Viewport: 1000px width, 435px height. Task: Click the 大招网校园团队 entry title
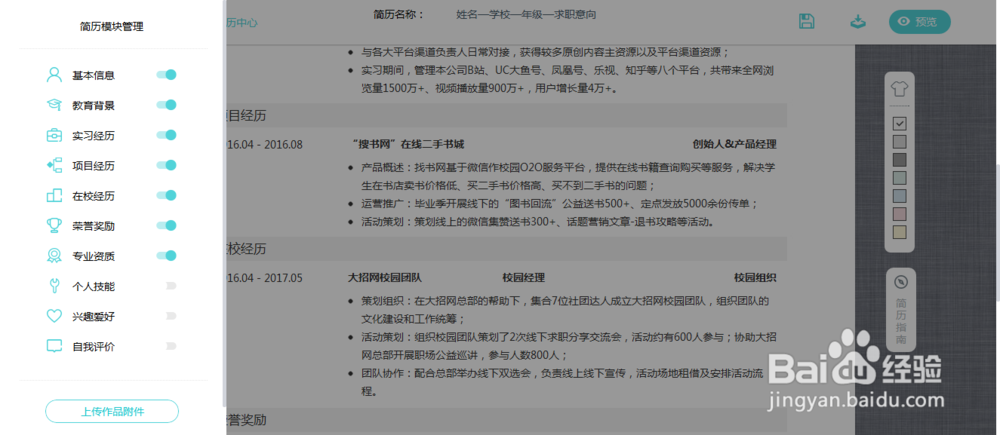[385, 277]
